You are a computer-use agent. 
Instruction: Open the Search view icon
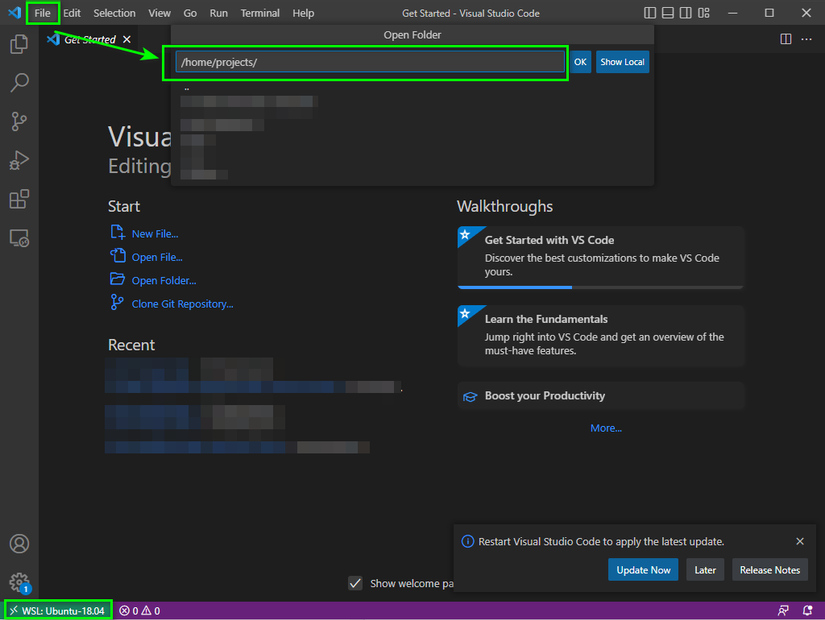[x=19, y=83]
